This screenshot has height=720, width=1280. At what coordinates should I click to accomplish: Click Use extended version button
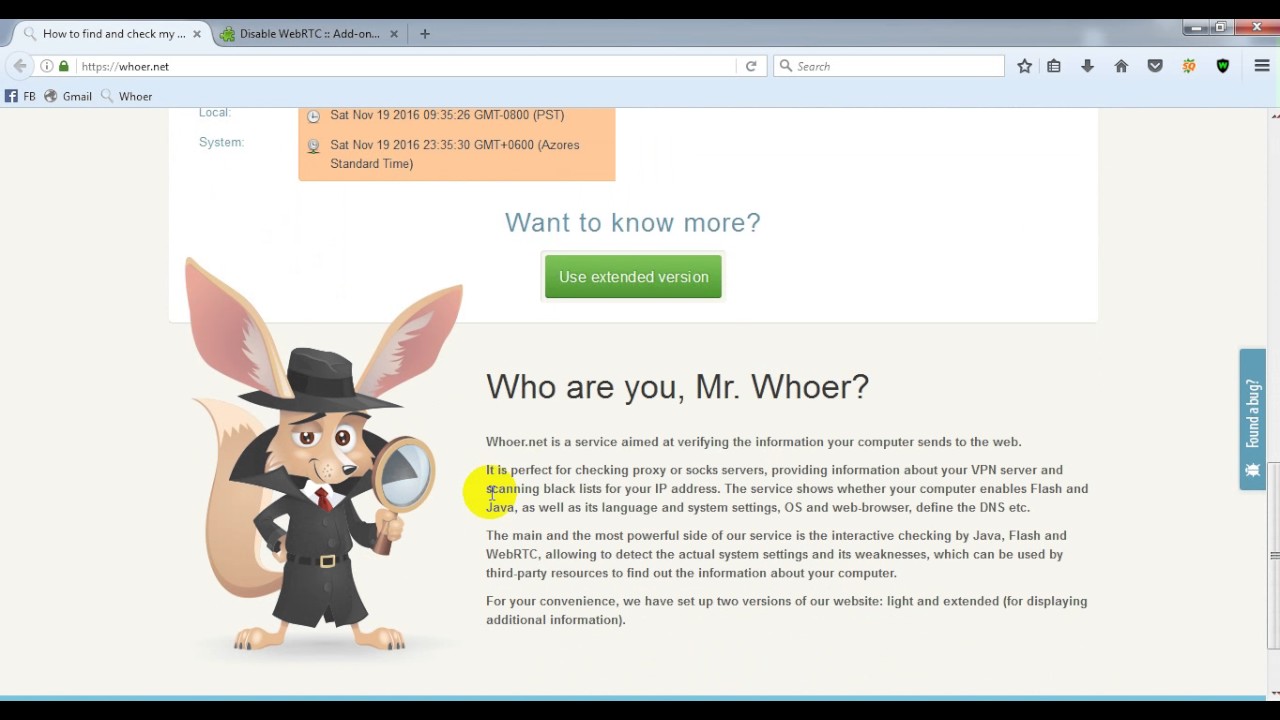pos(633,277)
